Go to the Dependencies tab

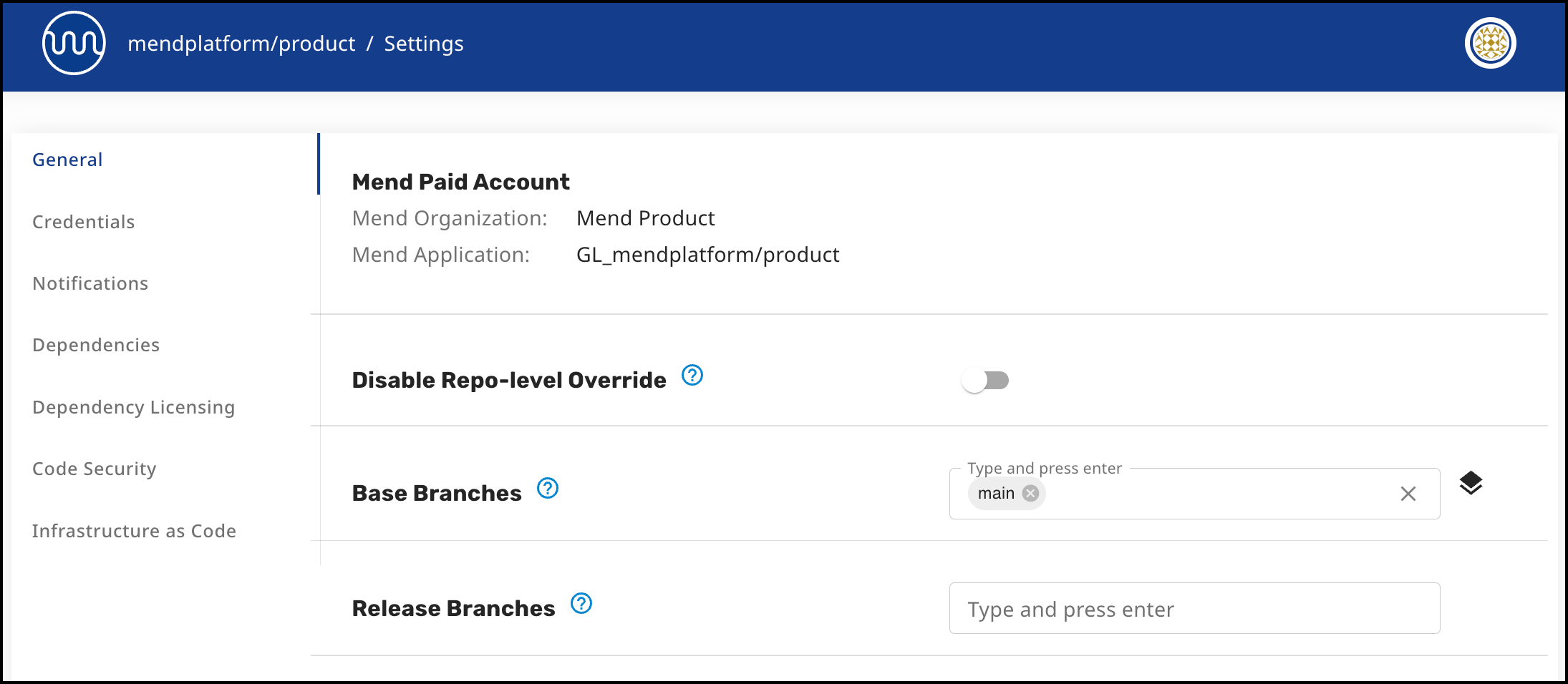pos(96,345)
